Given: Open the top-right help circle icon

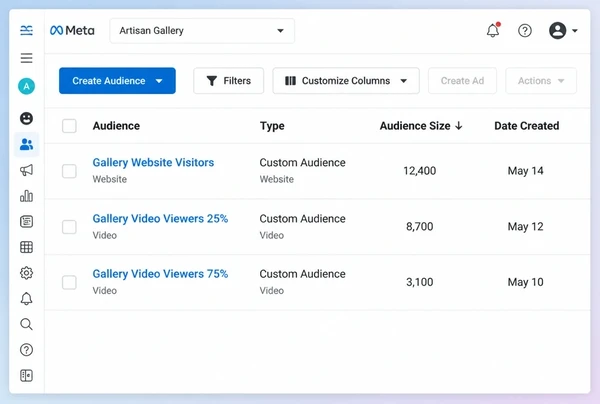Looking at the screenshot, I should click(x=525, y=30).
